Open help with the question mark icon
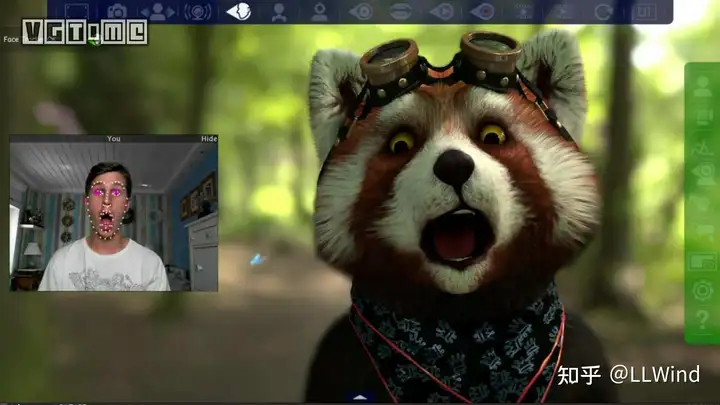 [703, 320]
